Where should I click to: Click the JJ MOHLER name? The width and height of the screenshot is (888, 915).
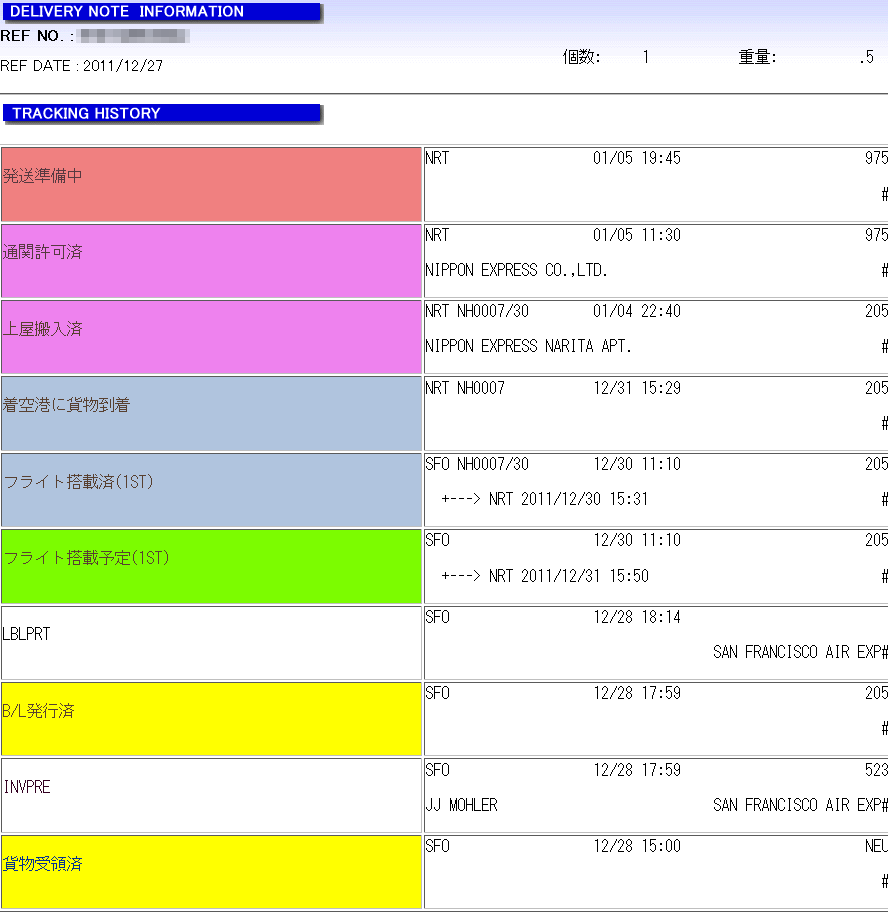tap(461, 805)
